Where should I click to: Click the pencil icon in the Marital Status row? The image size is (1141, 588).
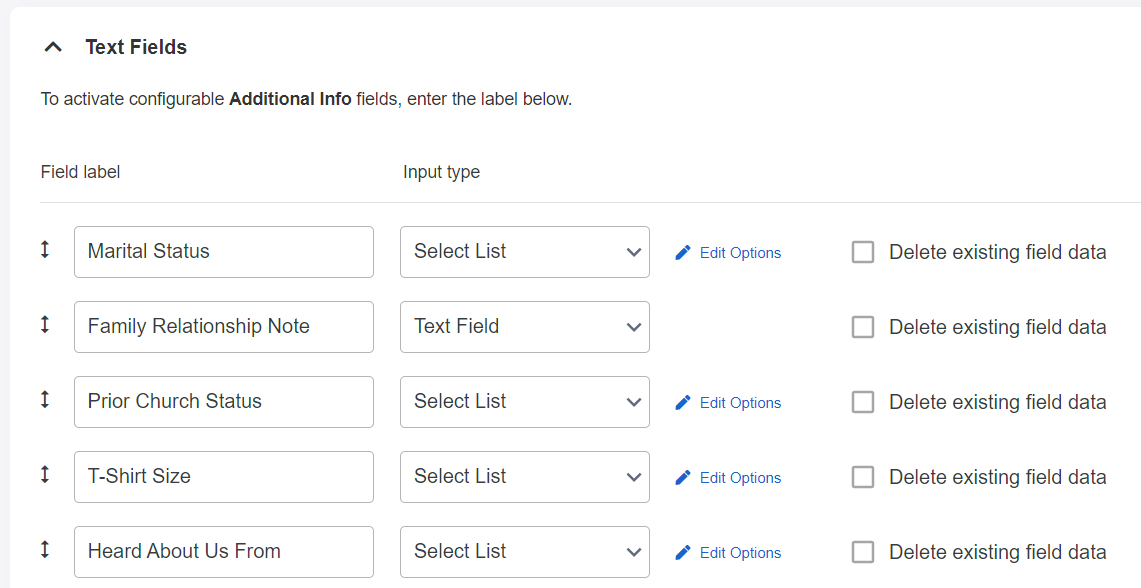pos(683,253)
